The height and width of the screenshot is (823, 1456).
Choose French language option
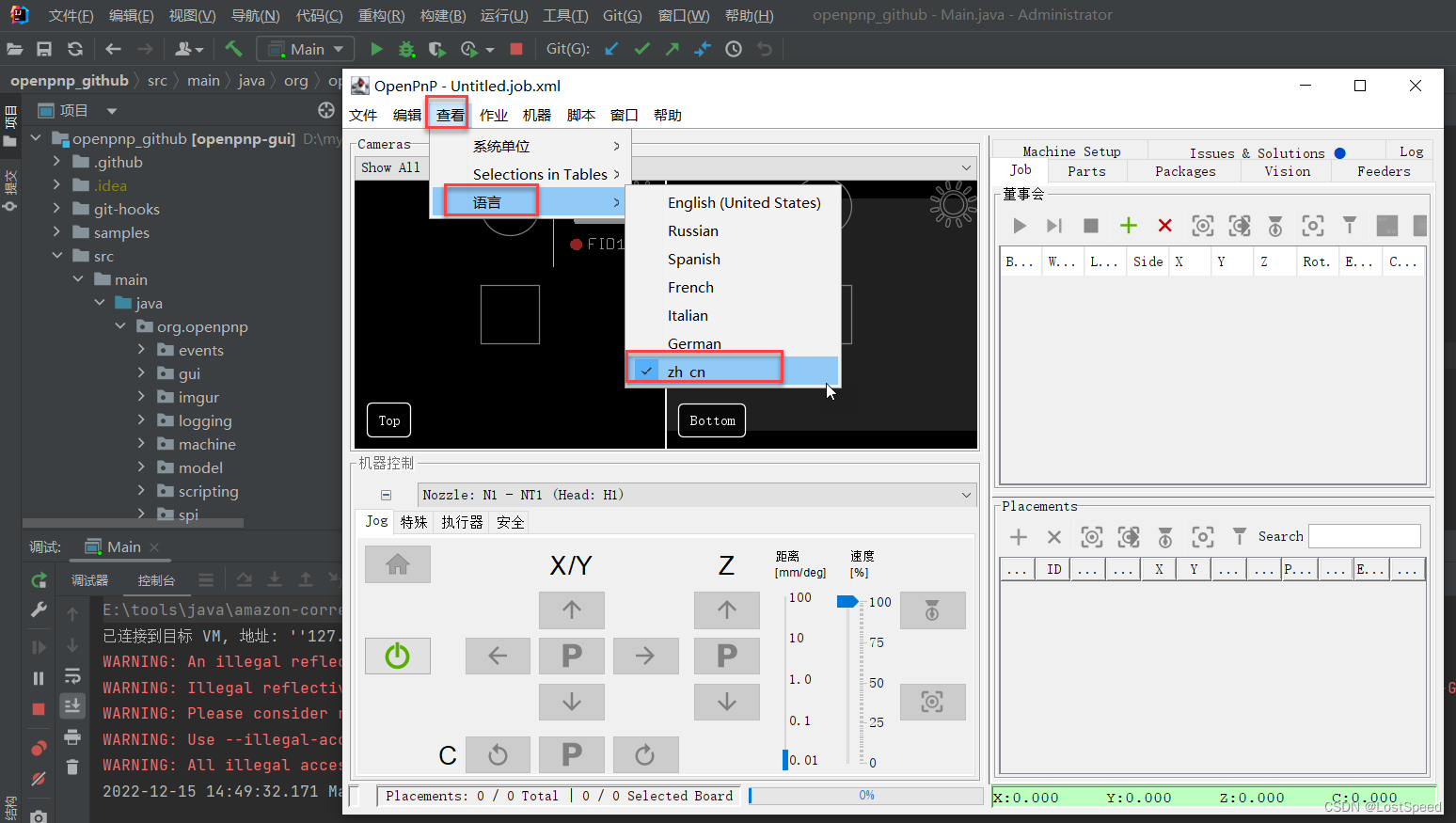[x=733, y=287]
